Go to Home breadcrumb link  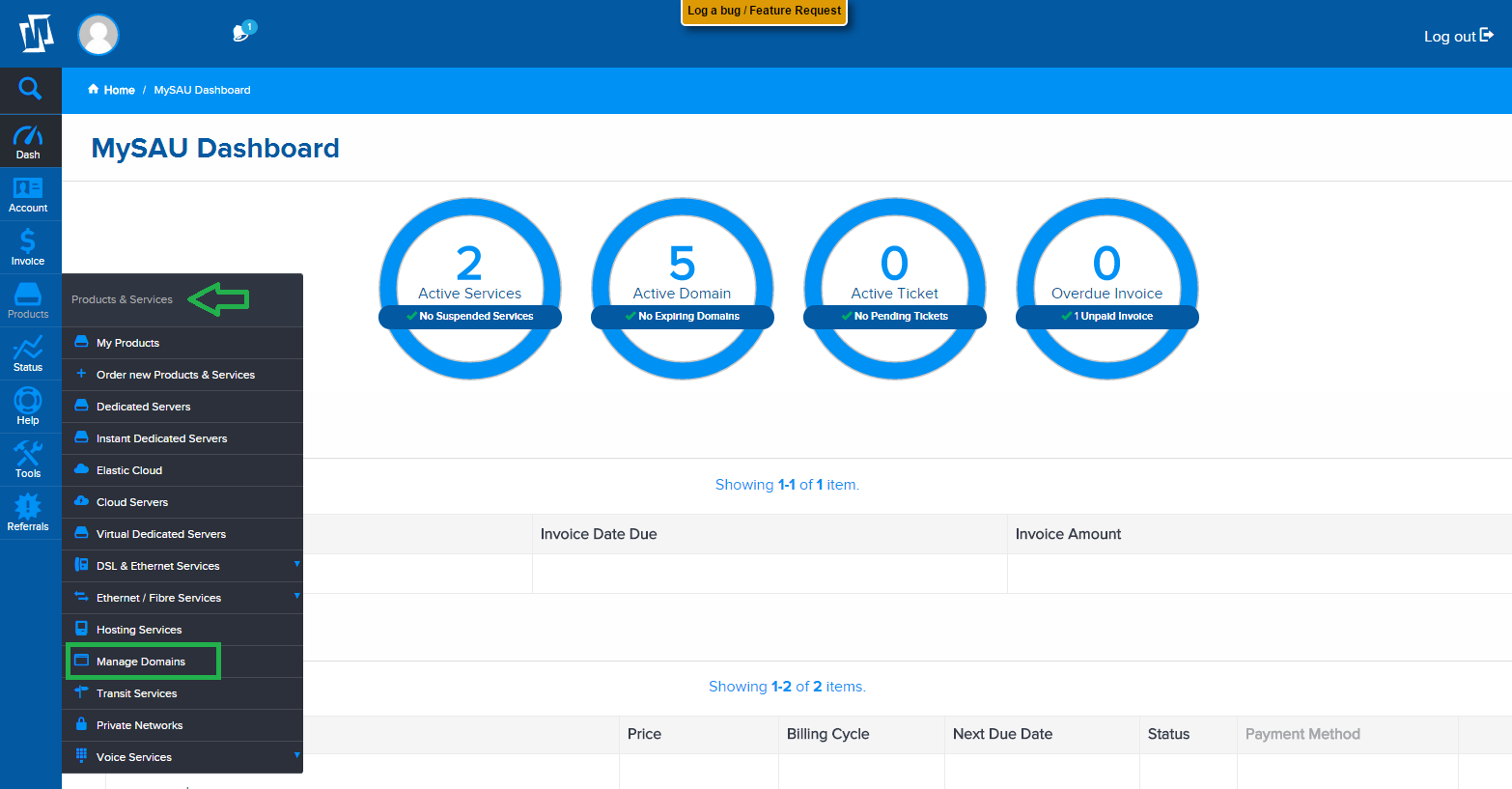pos(119,90)
